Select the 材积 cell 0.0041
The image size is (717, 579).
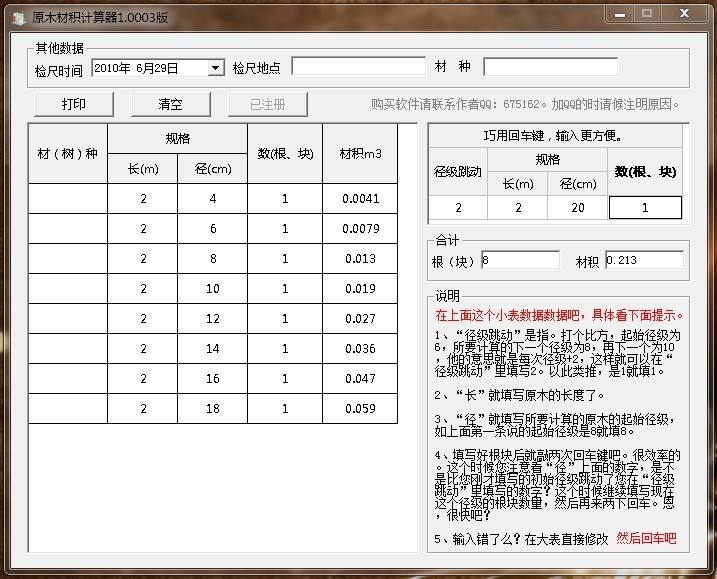click(x=360, y=198)
